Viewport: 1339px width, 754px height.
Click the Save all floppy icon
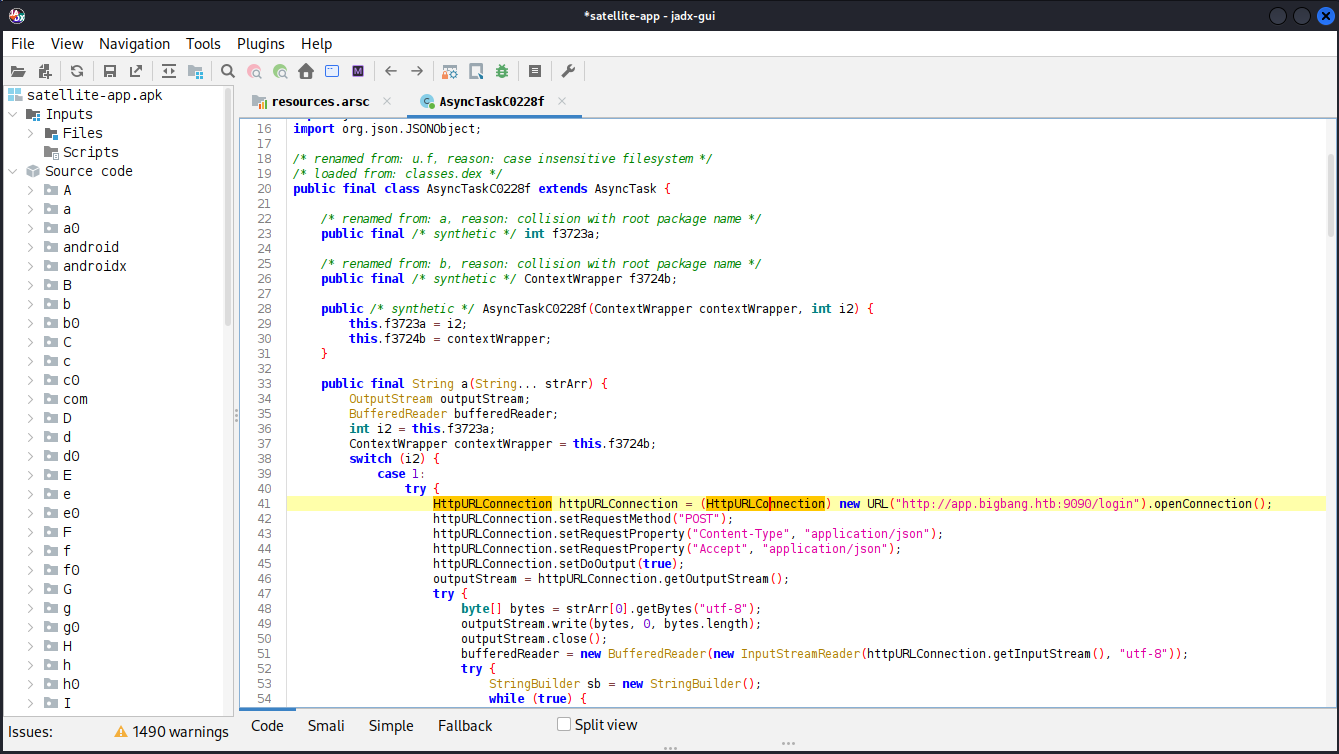(110, 71)
